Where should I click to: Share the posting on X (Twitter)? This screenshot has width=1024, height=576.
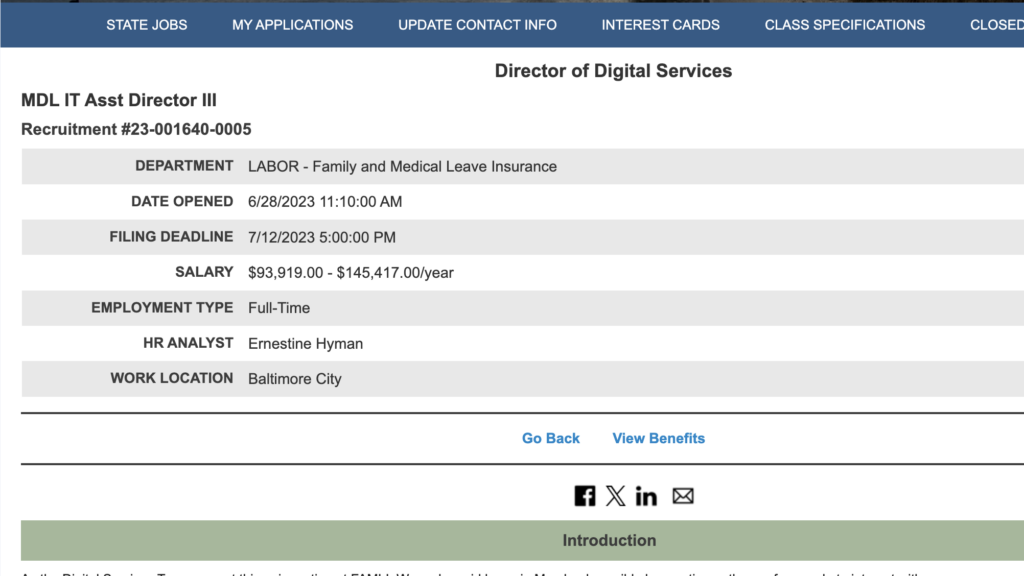[x=615, y=496]
